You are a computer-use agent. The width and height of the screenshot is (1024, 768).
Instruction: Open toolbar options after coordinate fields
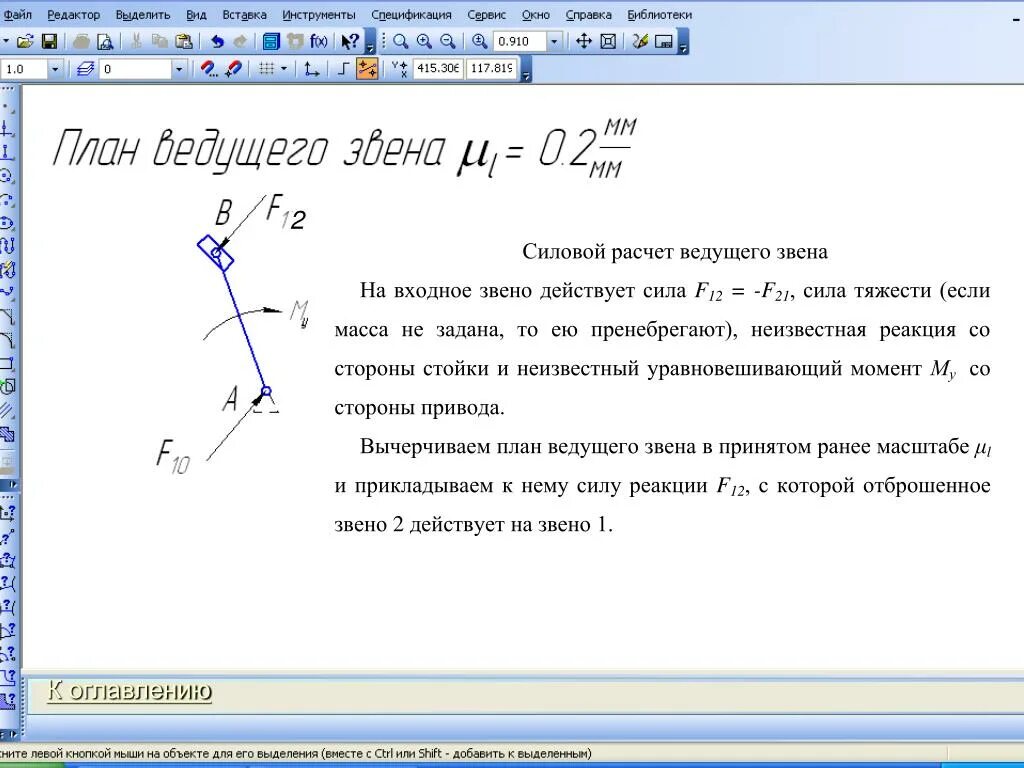pos(526,69)
